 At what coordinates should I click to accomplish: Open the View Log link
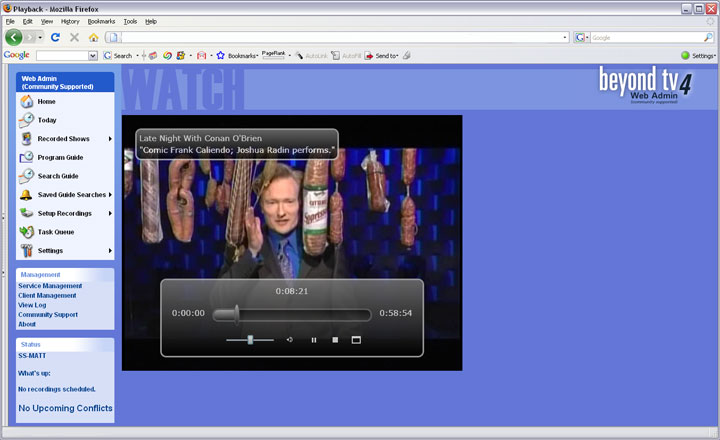tap(32, 305)
